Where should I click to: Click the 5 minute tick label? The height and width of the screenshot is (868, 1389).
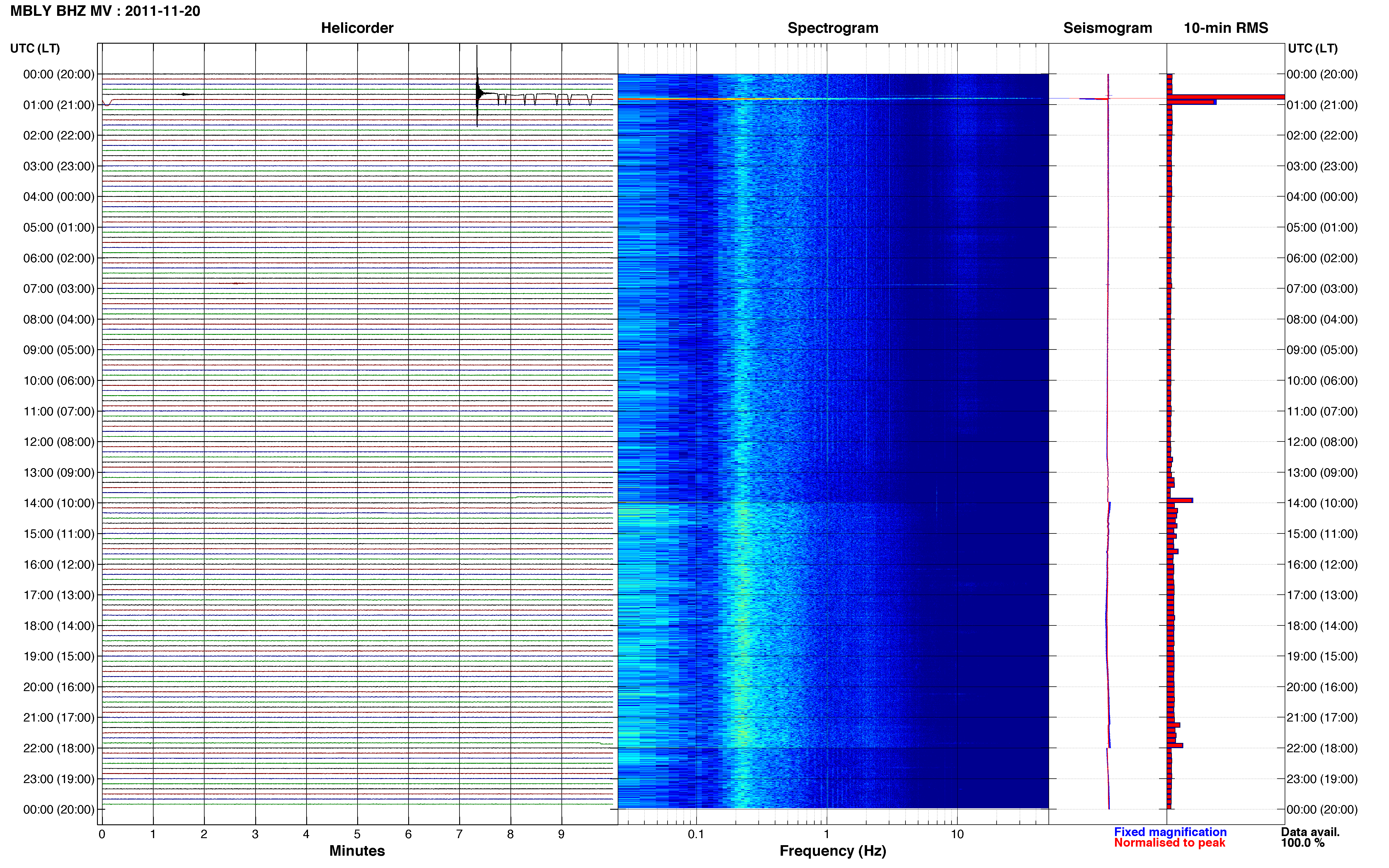pos(357,834)
